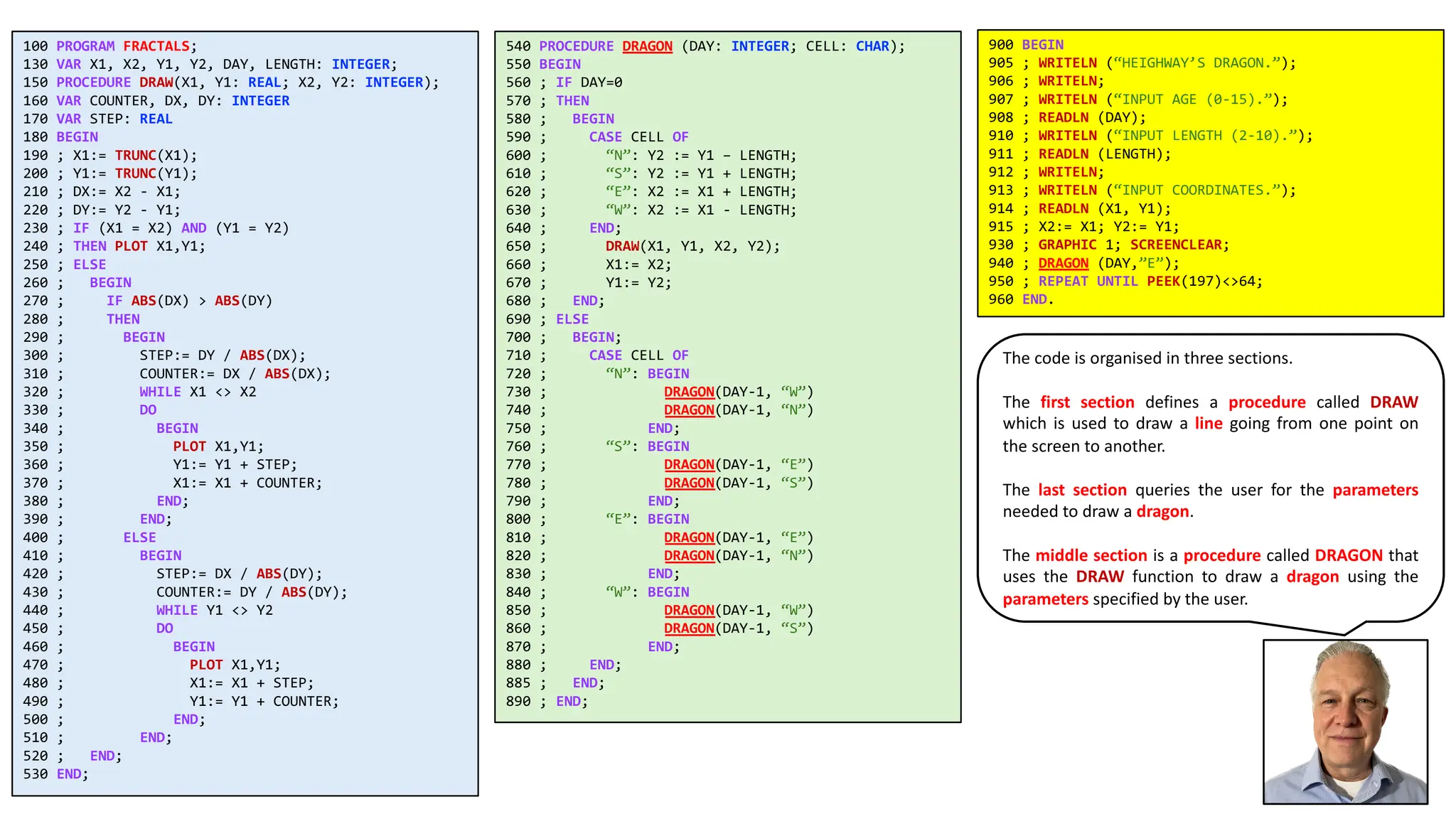Screen dimensions: 1456x819
Task: Click the presenter portrait photo
Action: coord(1345,722)
